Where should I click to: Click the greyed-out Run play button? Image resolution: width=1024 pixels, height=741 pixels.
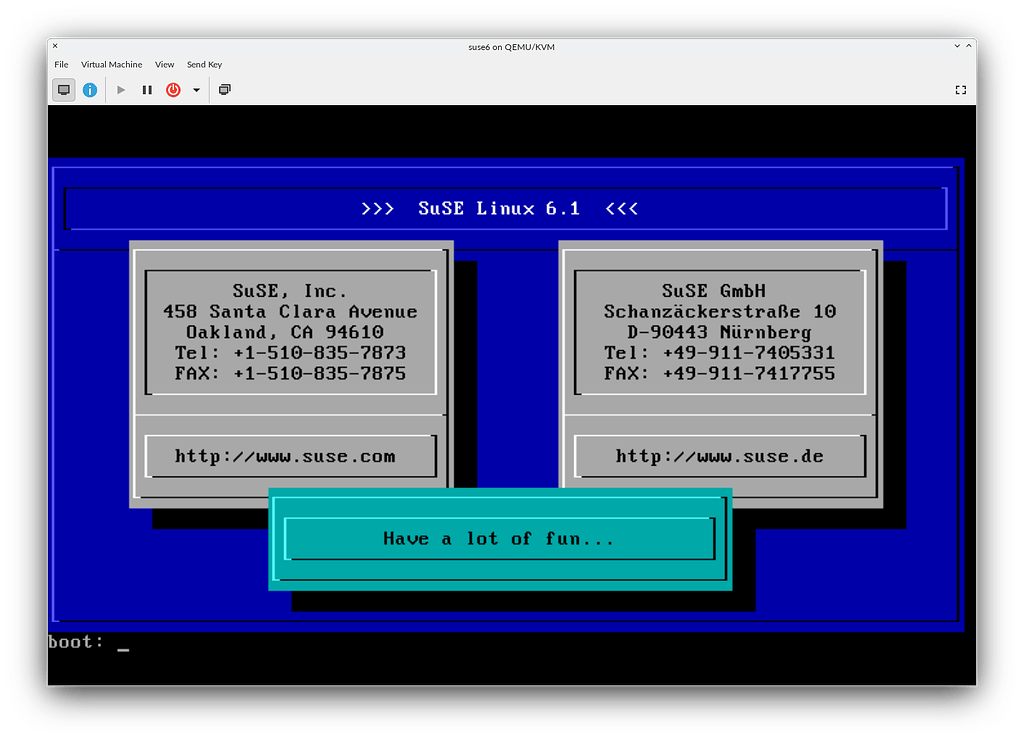click(x=121, y=90)
